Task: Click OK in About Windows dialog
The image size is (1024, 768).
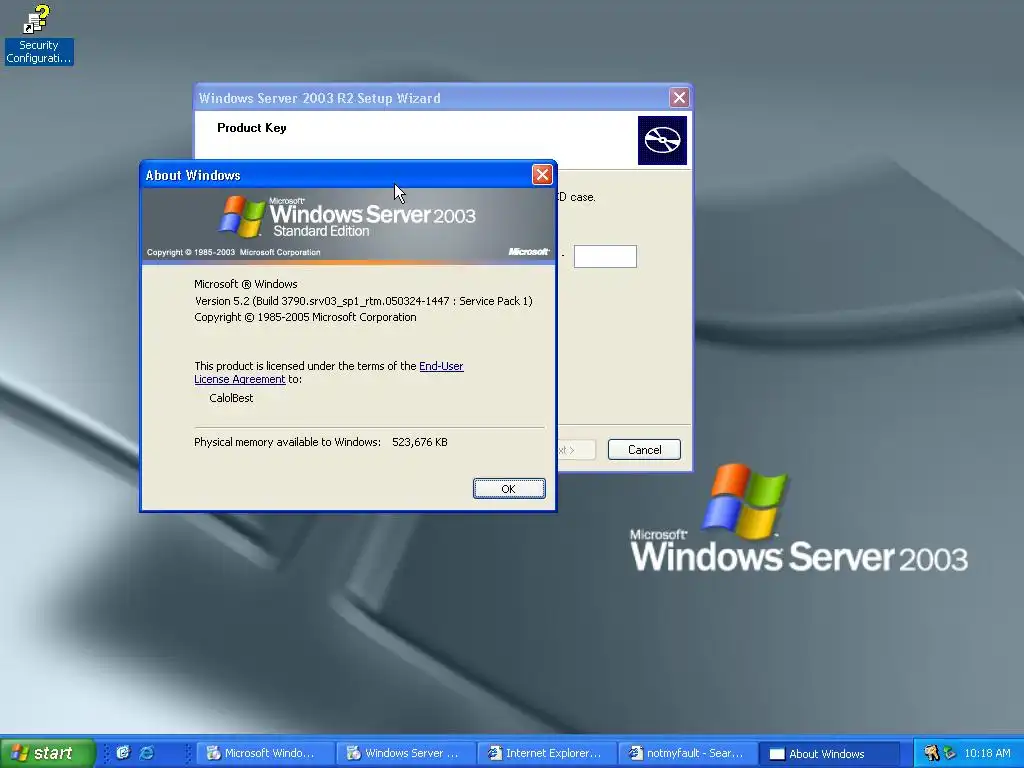Action: [x=509, y=488]
